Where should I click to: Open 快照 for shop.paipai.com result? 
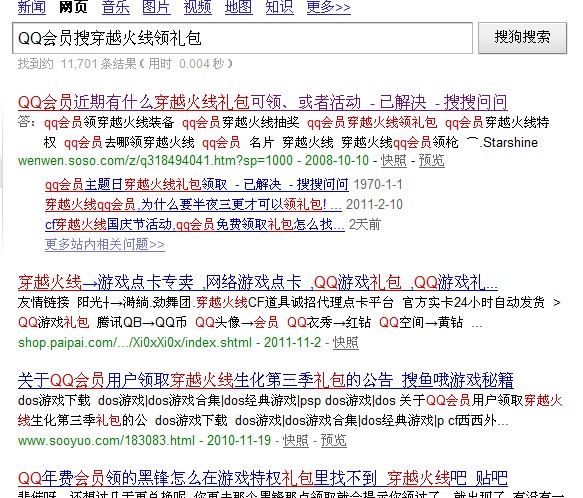[x=345, y=342]
